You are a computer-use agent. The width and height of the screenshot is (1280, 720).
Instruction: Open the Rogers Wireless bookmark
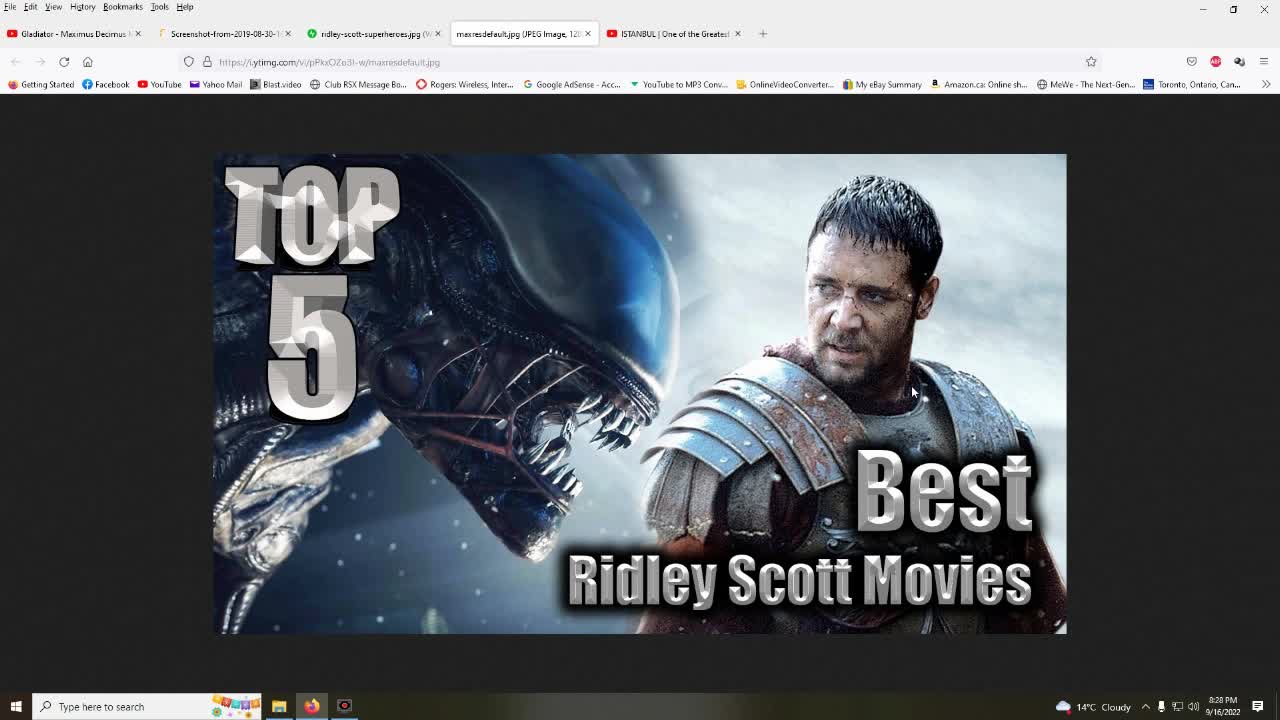pos(465,85)
